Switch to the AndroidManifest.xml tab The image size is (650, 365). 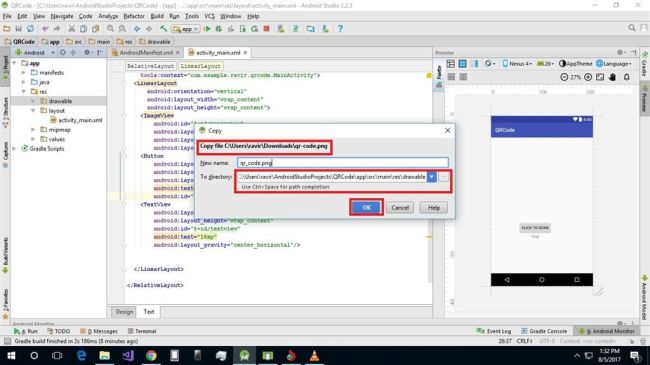146,53
